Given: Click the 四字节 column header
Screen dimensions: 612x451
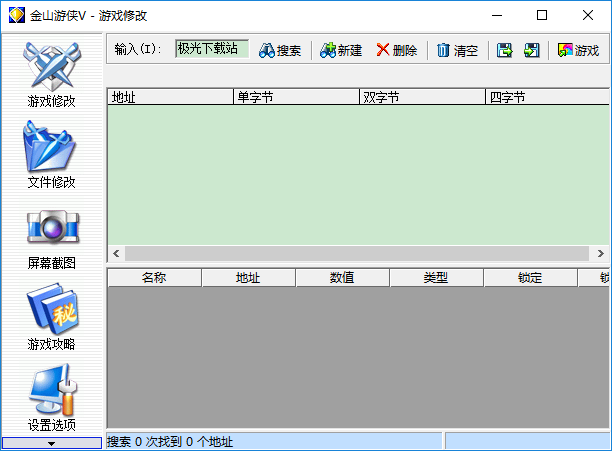Looking at the screenshot, I should click(x=548, y=97).
